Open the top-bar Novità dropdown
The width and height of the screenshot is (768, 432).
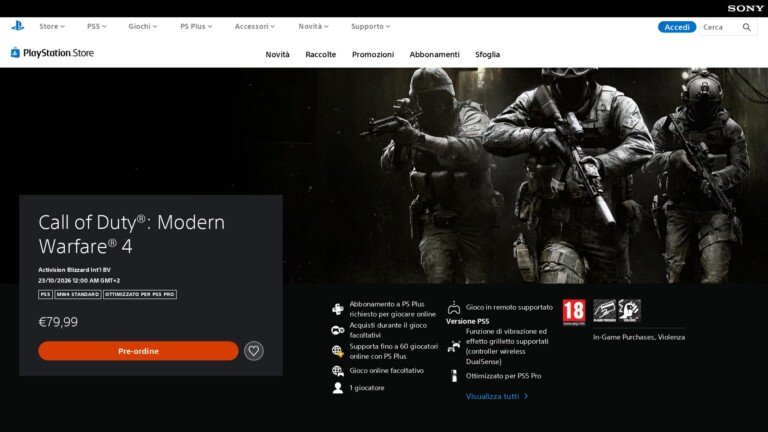pyautogui.click(x=313, y=26)
